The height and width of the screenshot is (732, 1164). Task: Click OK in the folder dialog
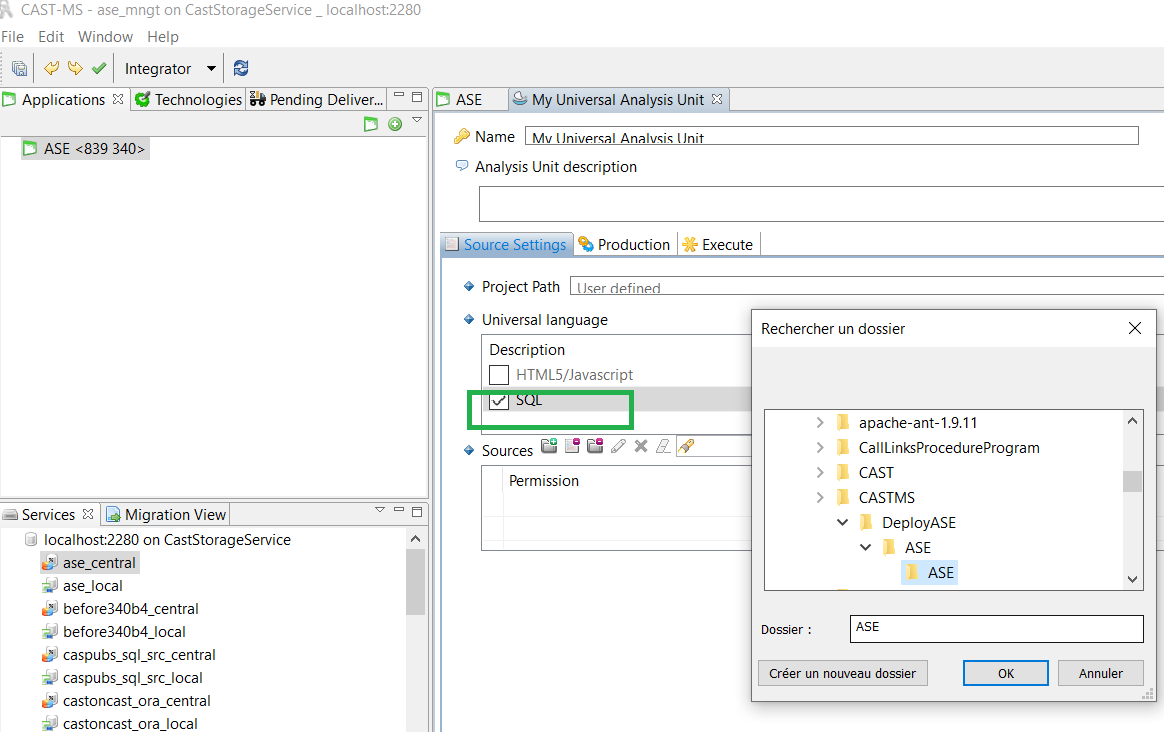pyautogui.click(x=1005, y=673)
